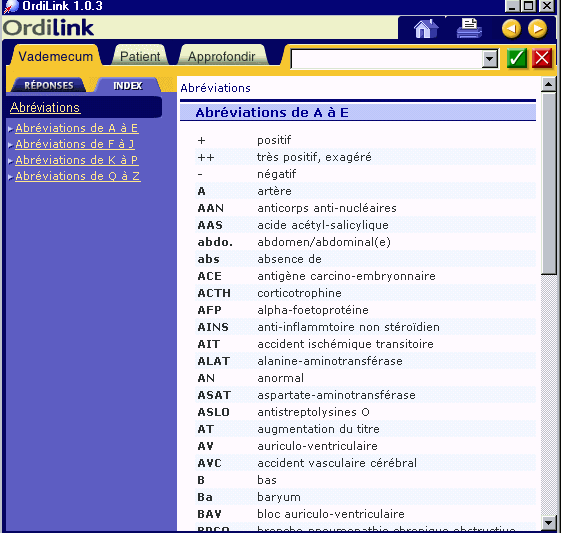561x533 pixels.
Task: Open Abréviations de F à J link
Action: [75, 144]
